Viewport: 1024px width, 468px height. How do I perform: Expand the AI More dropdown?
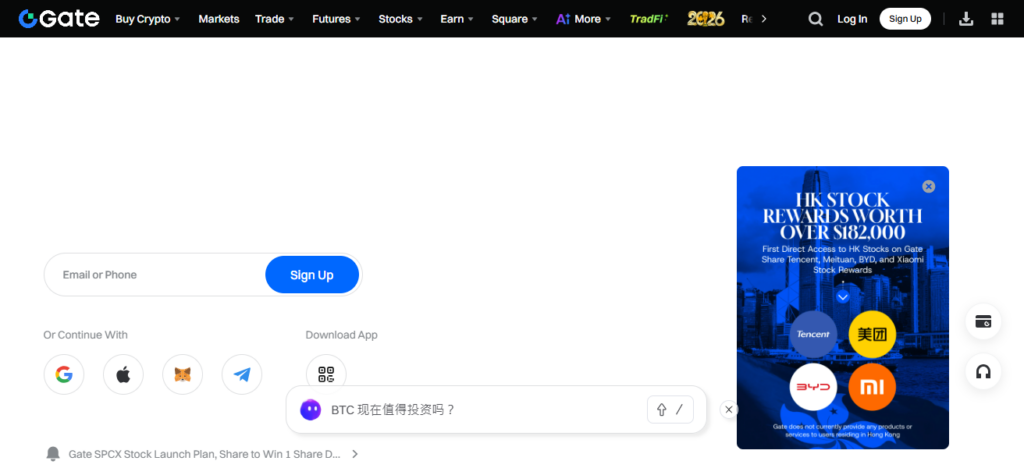(x=584, y=19)
